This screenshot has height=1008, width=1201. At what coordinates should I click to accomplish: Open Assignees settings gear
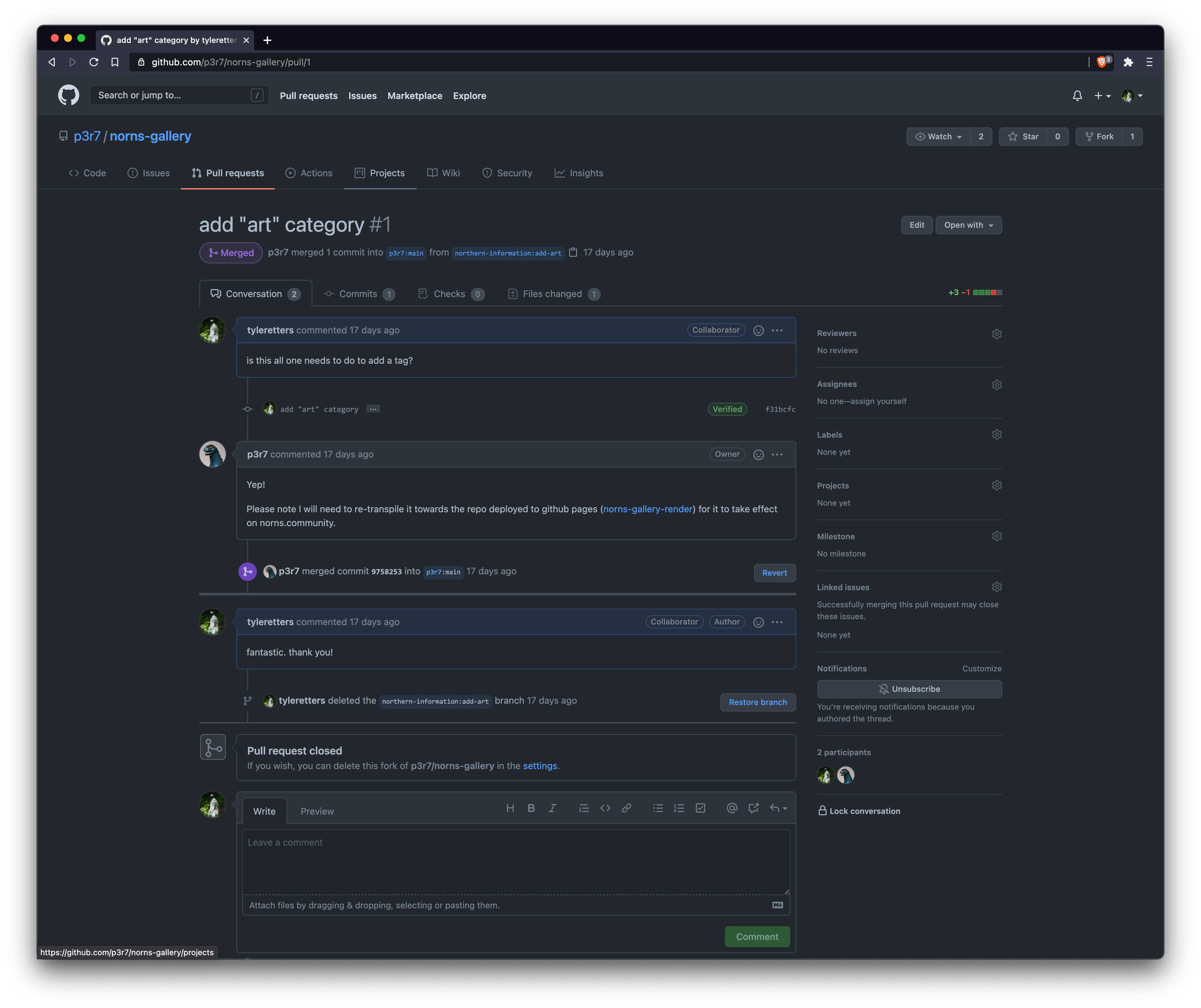[996, 385]
